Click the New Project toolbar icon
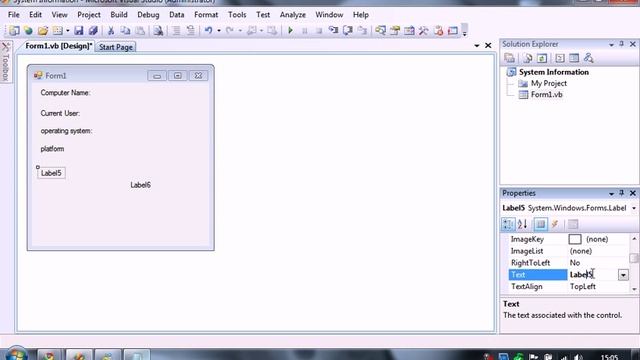This screenshot has height=360, width=640. (14, 31)
